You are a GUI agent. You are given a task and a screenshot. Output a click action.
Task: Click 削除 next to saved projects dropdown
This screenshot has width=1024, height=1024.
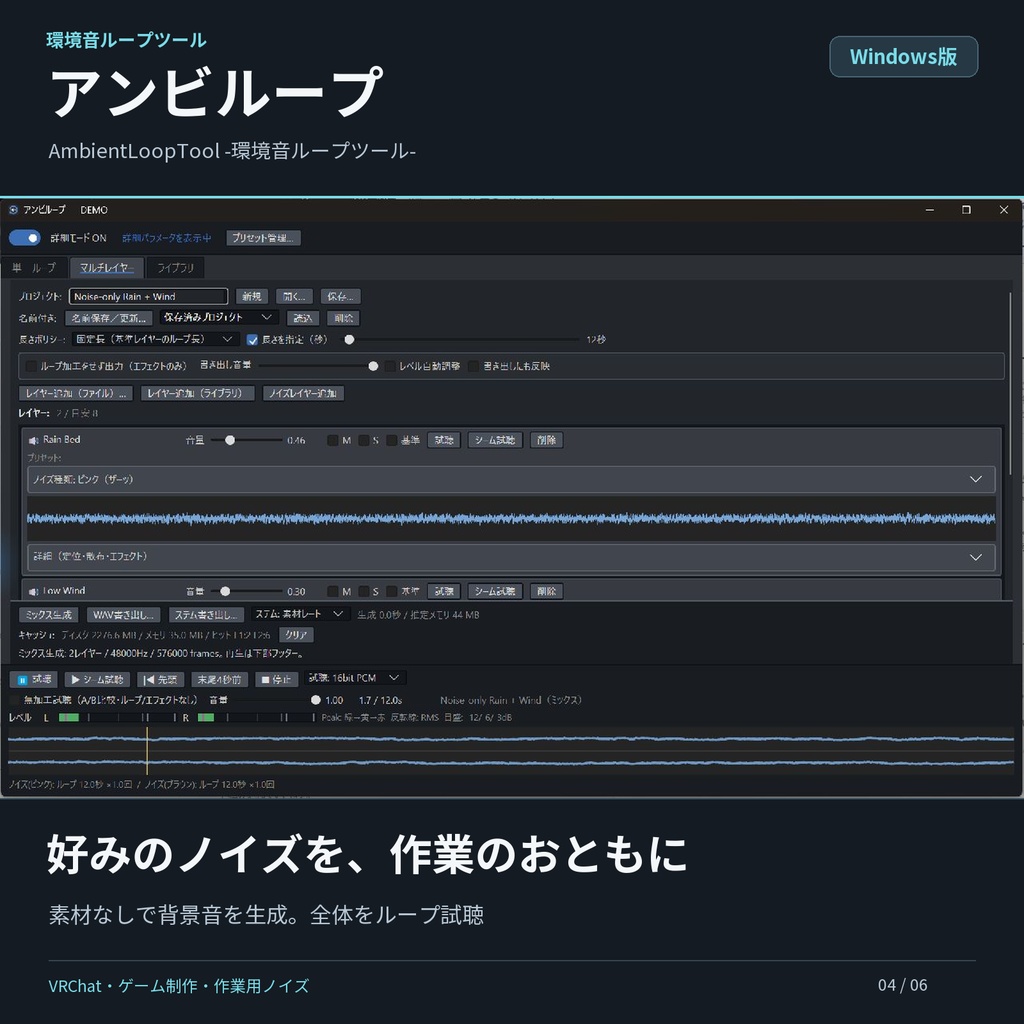pos(344,318)
